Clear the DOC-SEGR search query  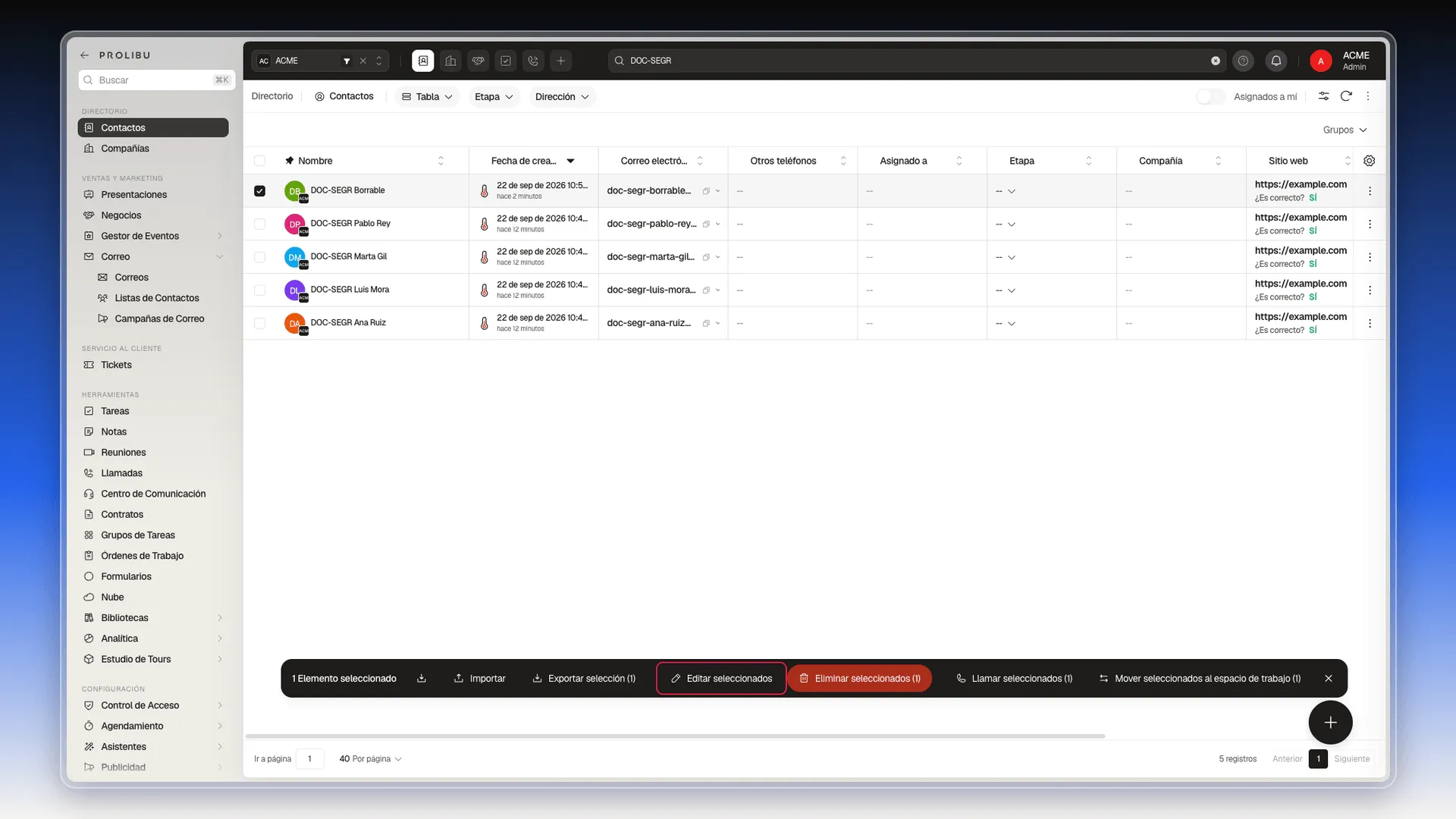(x=1216, y=61)
